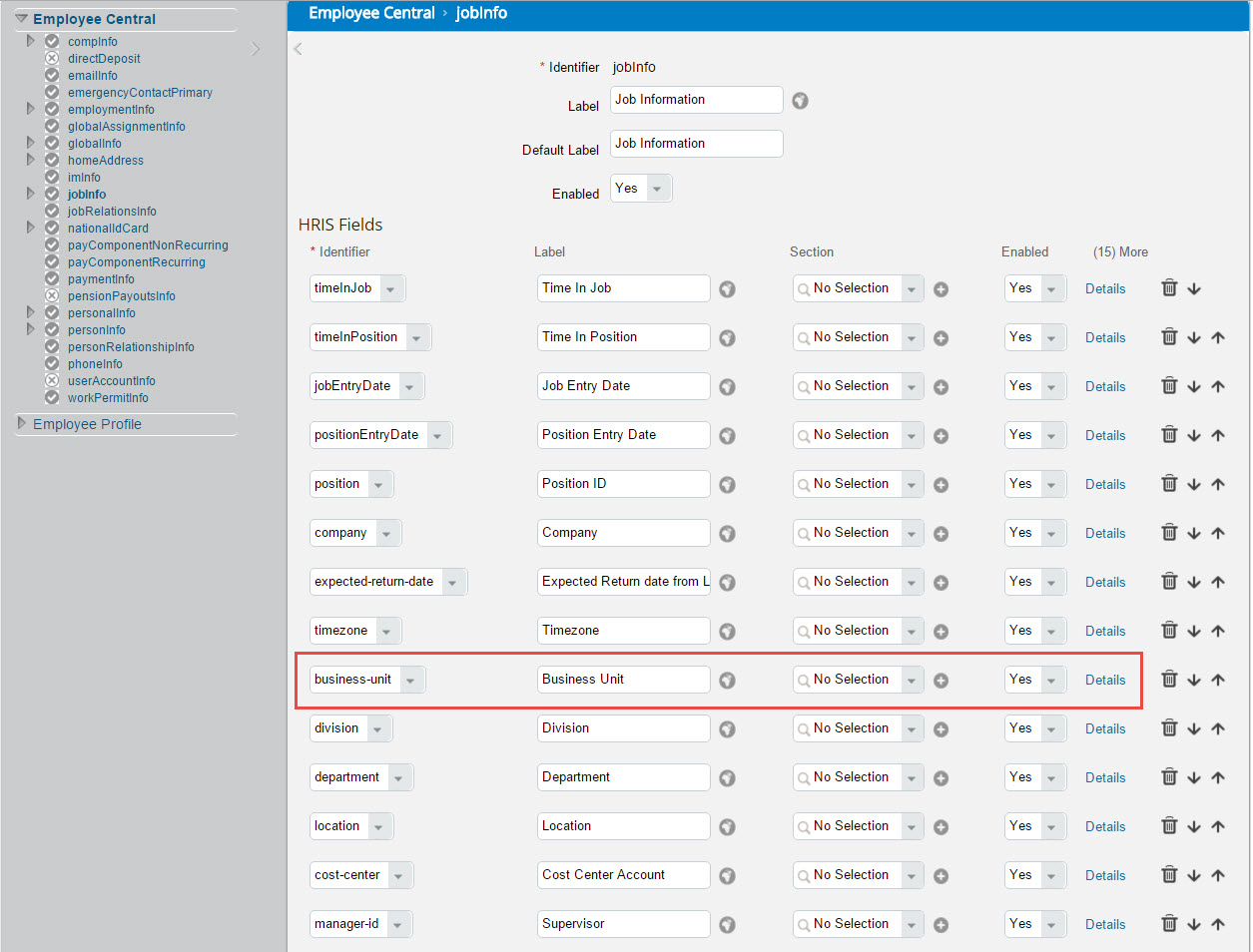Move positionEntryDate field up

click(x=1218, y=435)
